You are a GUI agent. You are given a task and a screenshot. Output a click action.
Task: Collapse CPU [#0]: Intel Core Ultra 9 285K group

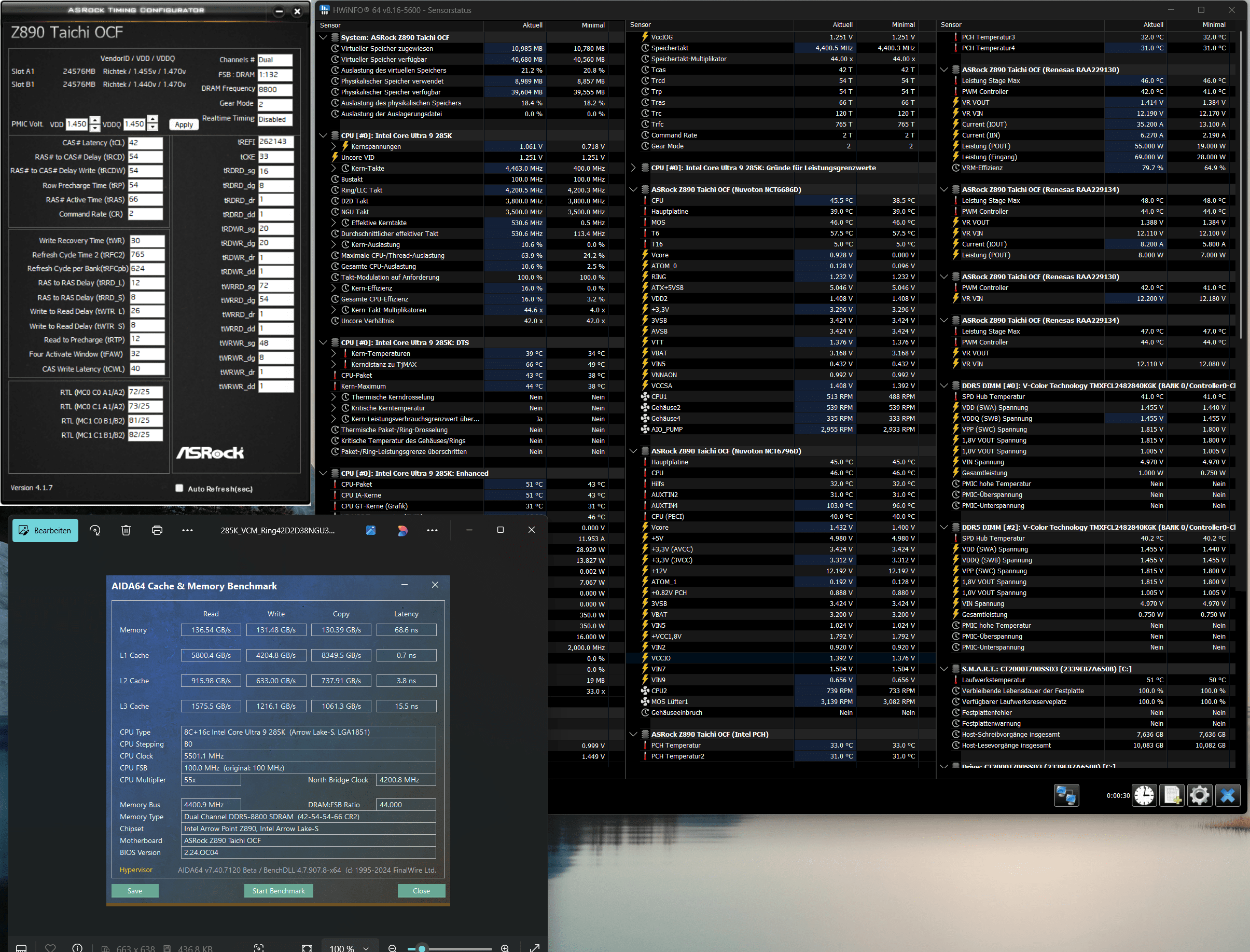pyautogui.click(x=324, y=135)
